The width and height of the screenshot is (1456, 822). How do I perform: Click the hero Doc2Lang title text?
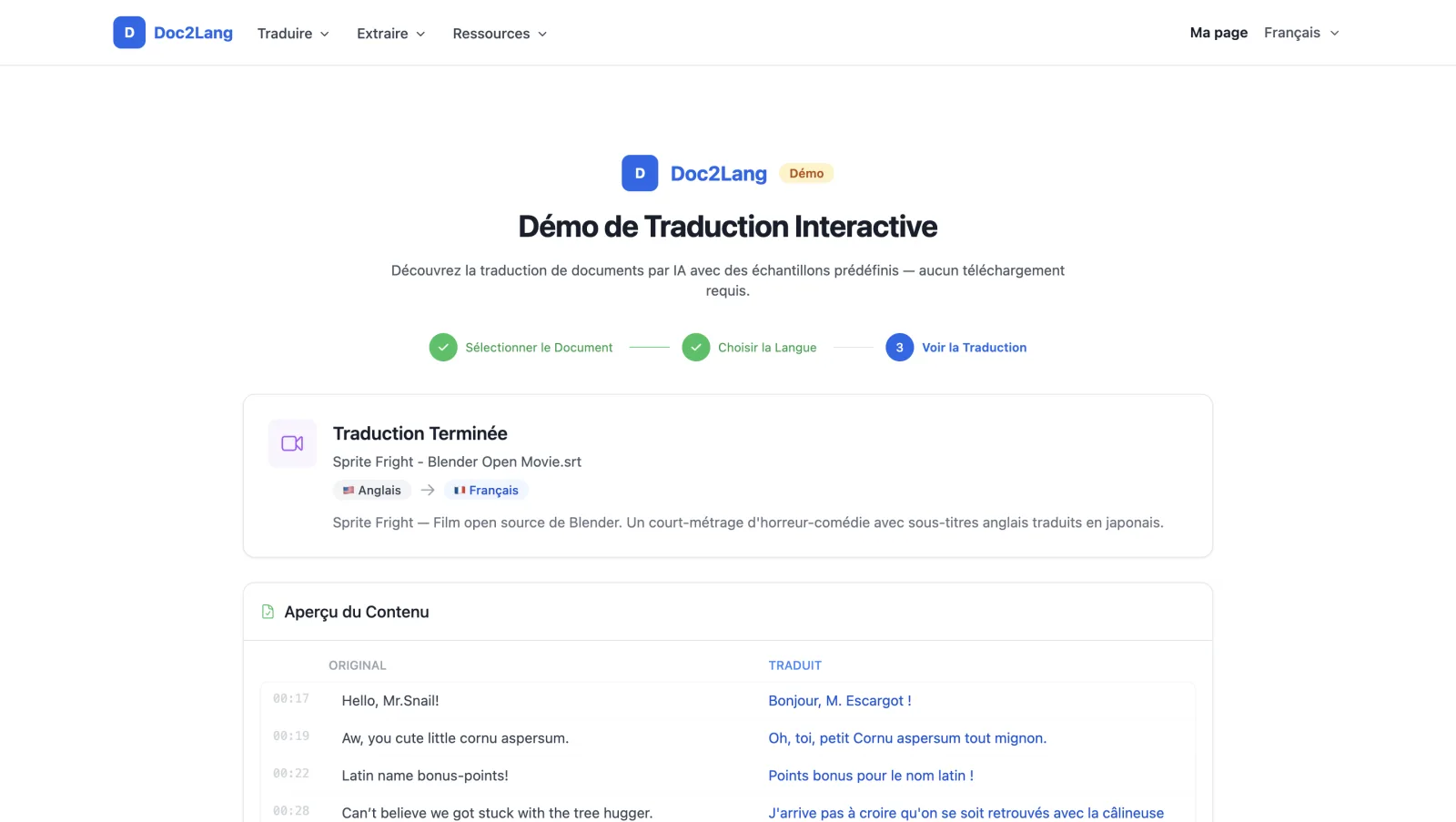[718, 174]
